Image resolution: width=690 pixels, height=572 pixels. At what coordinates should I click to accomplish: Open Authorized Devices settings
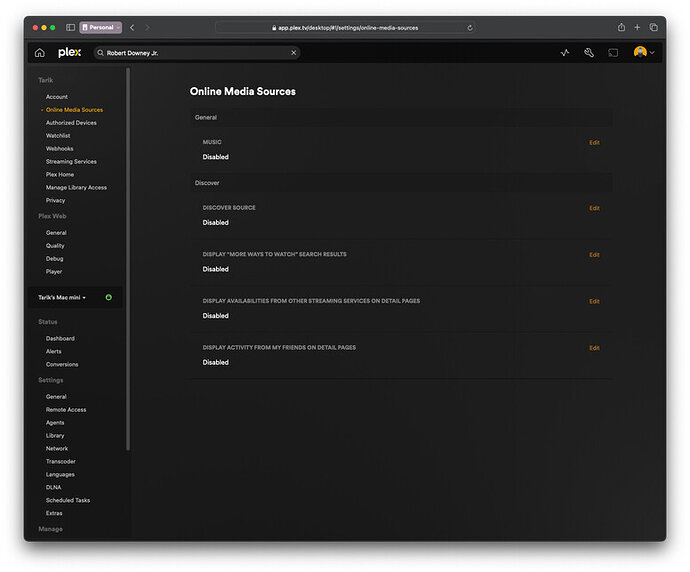click(71, 123)
